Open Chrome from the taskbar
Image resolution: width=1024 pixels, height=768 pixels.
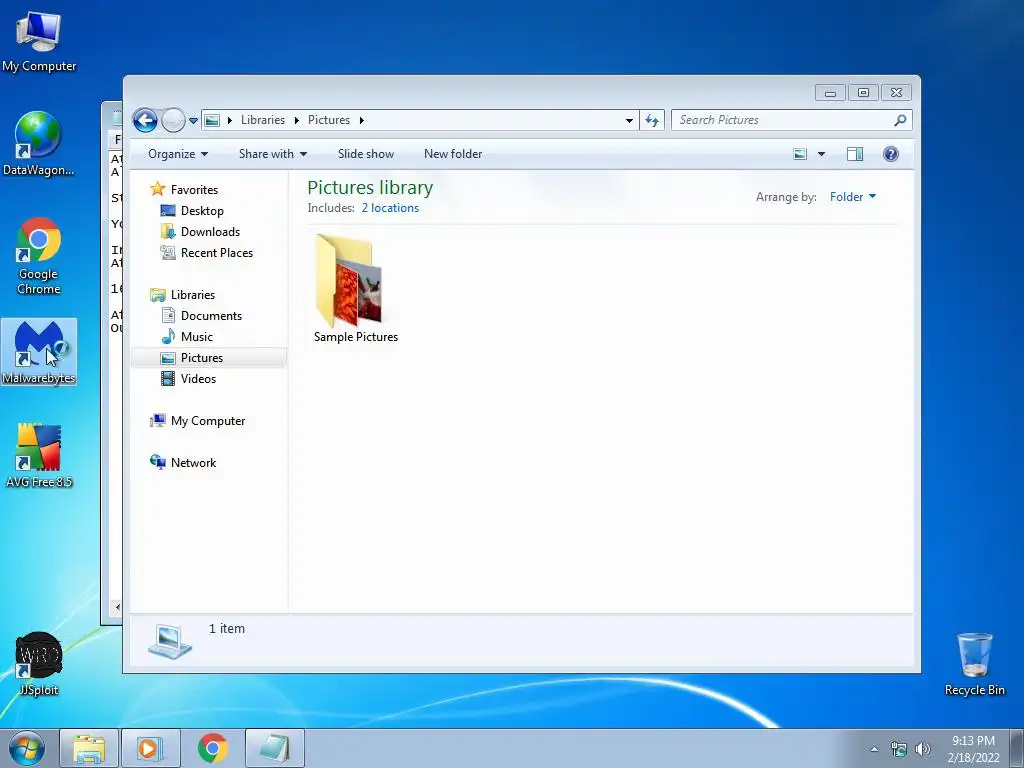pyautogui.click(x=213, y=748)
